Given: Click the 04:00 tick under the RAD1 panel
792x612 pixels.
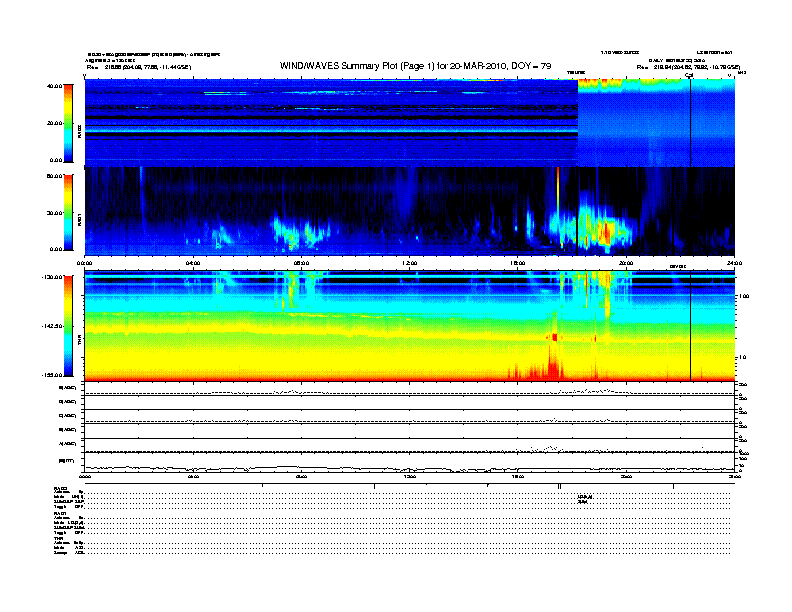Looking at the screenshot, I should point(193,263).
